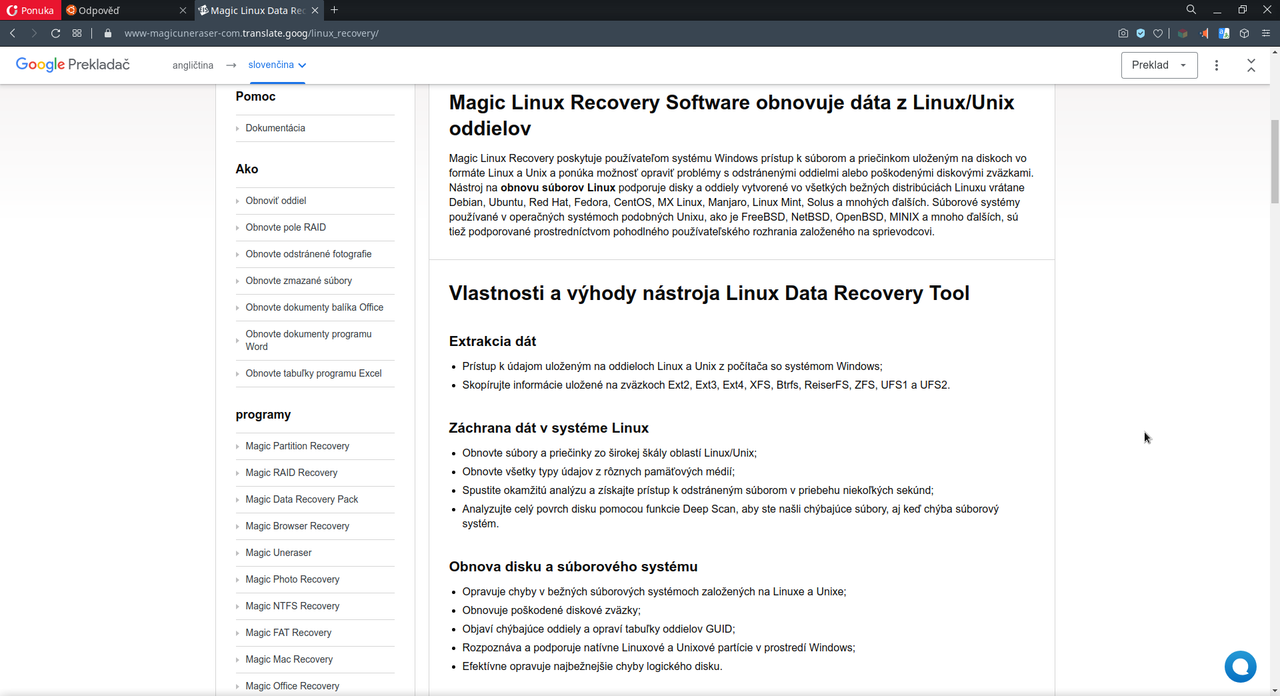This screenshot has height=696, width=1280.
Task: Open Obnovte tabuľky programu Excel link
Action: click(x=314, y=374)
